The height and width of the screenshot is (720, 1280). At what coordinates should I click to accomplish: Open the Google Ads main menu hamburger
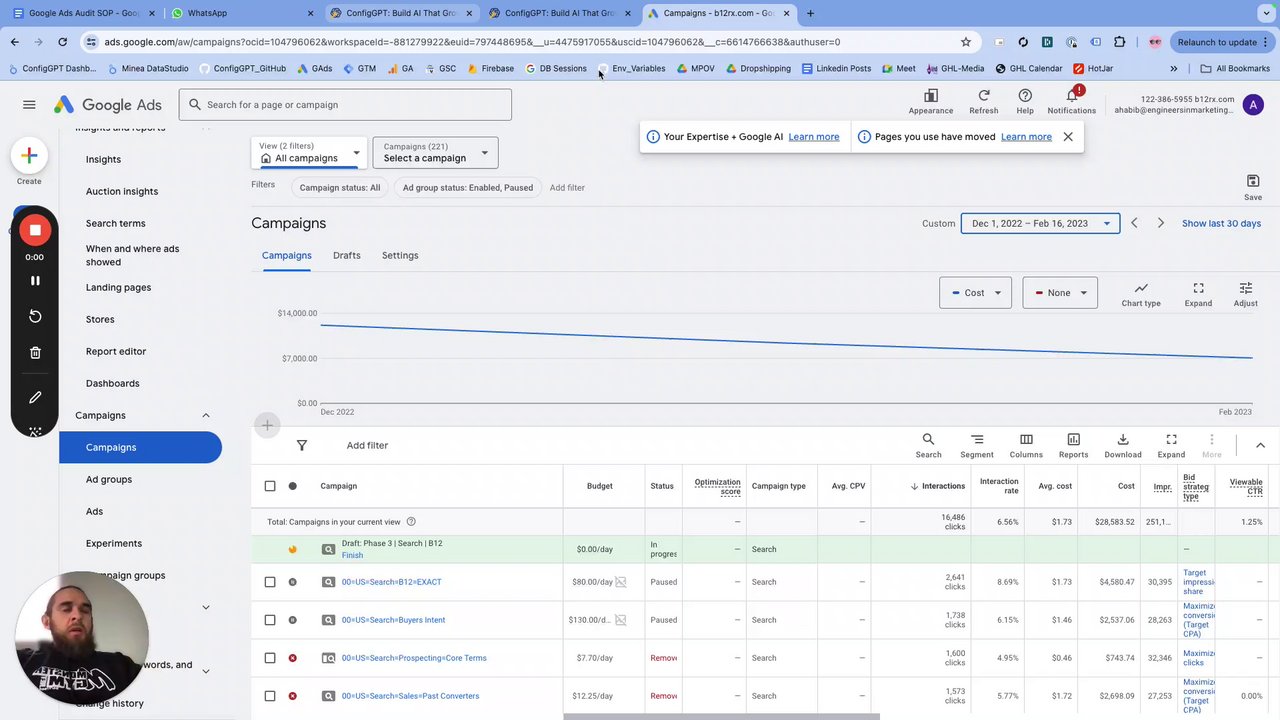[29, 104]
